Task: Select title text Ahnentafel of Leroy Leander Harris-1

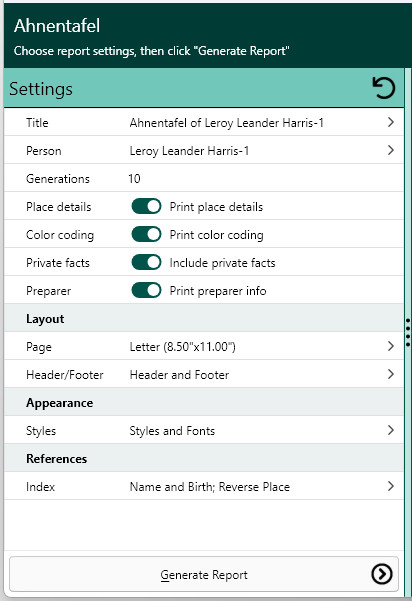Action: click(227, 123)
